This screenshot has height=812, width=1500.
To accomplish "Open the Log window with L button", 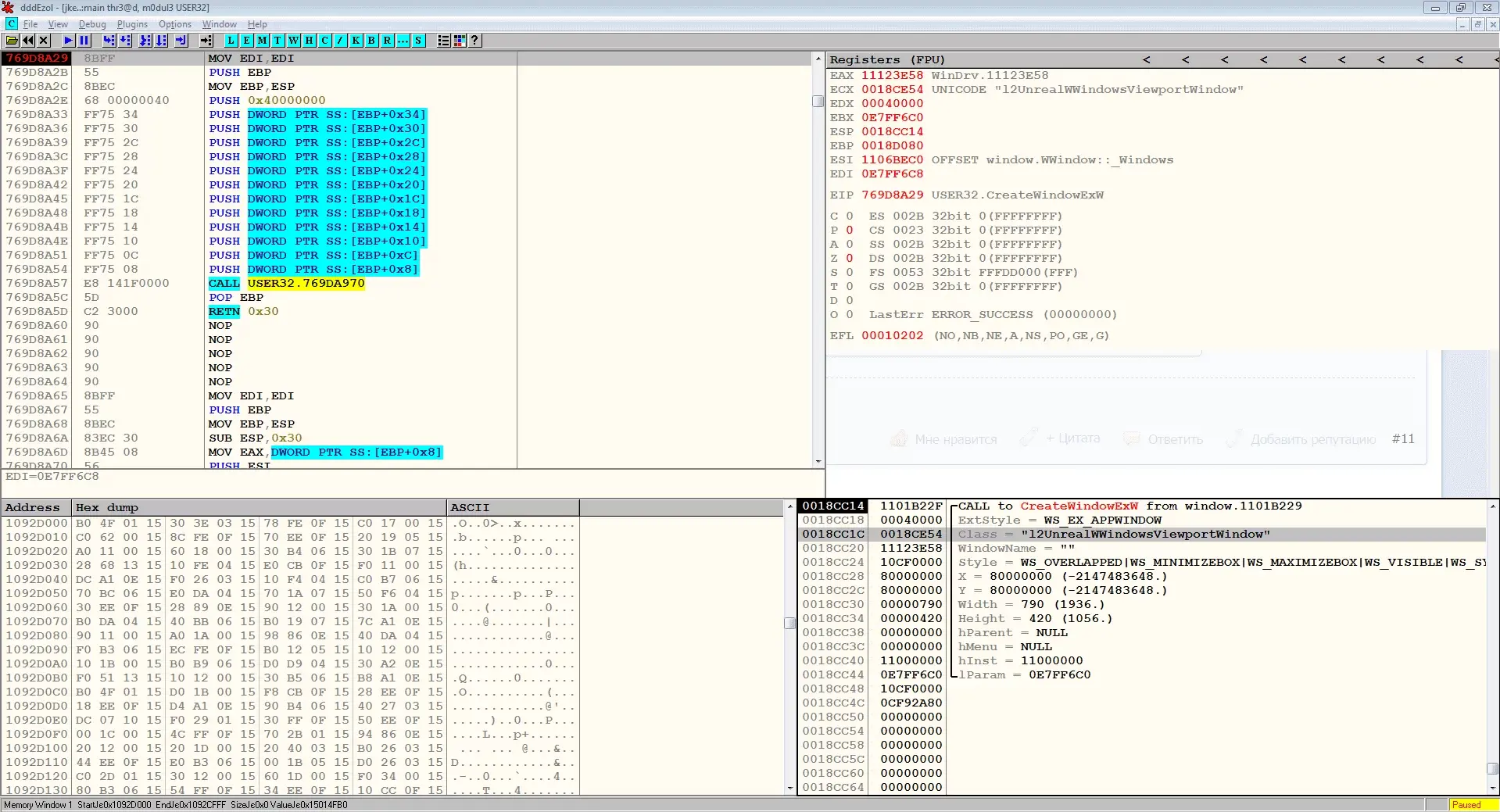I will [231, 41].
